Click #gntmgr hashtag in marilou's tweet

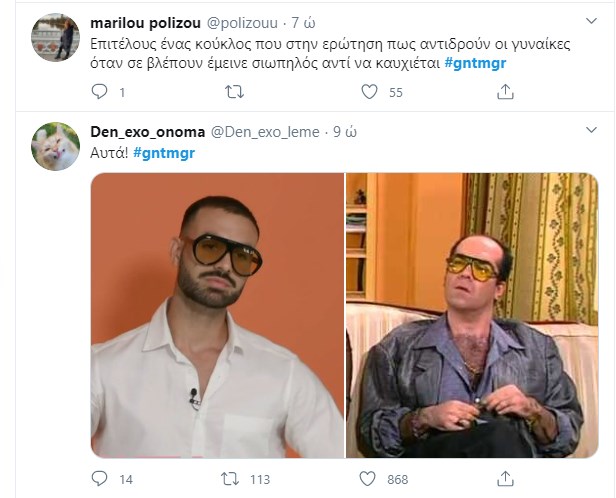(x=474, y=64)
